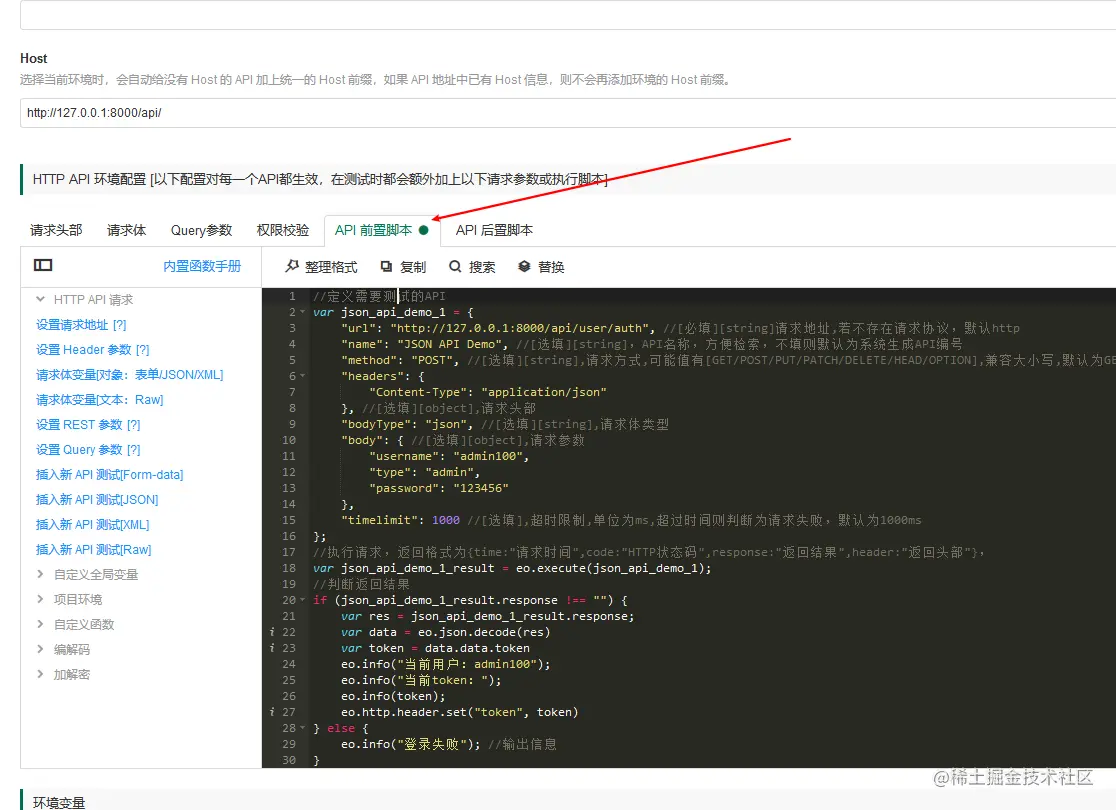Click the replace (替换) icon
Image resolution: width=1116 pixels, height=810 pixels.
525,266
